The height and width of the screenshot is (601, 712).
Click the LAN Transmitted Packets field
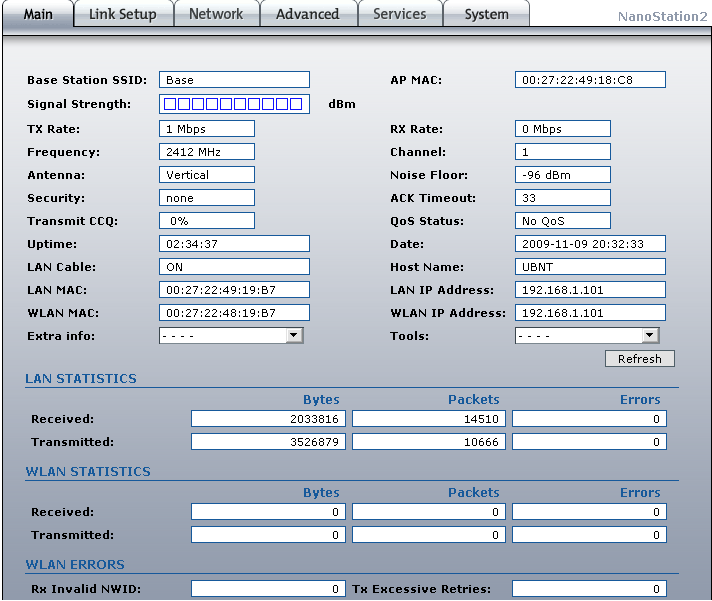point(429,442)
